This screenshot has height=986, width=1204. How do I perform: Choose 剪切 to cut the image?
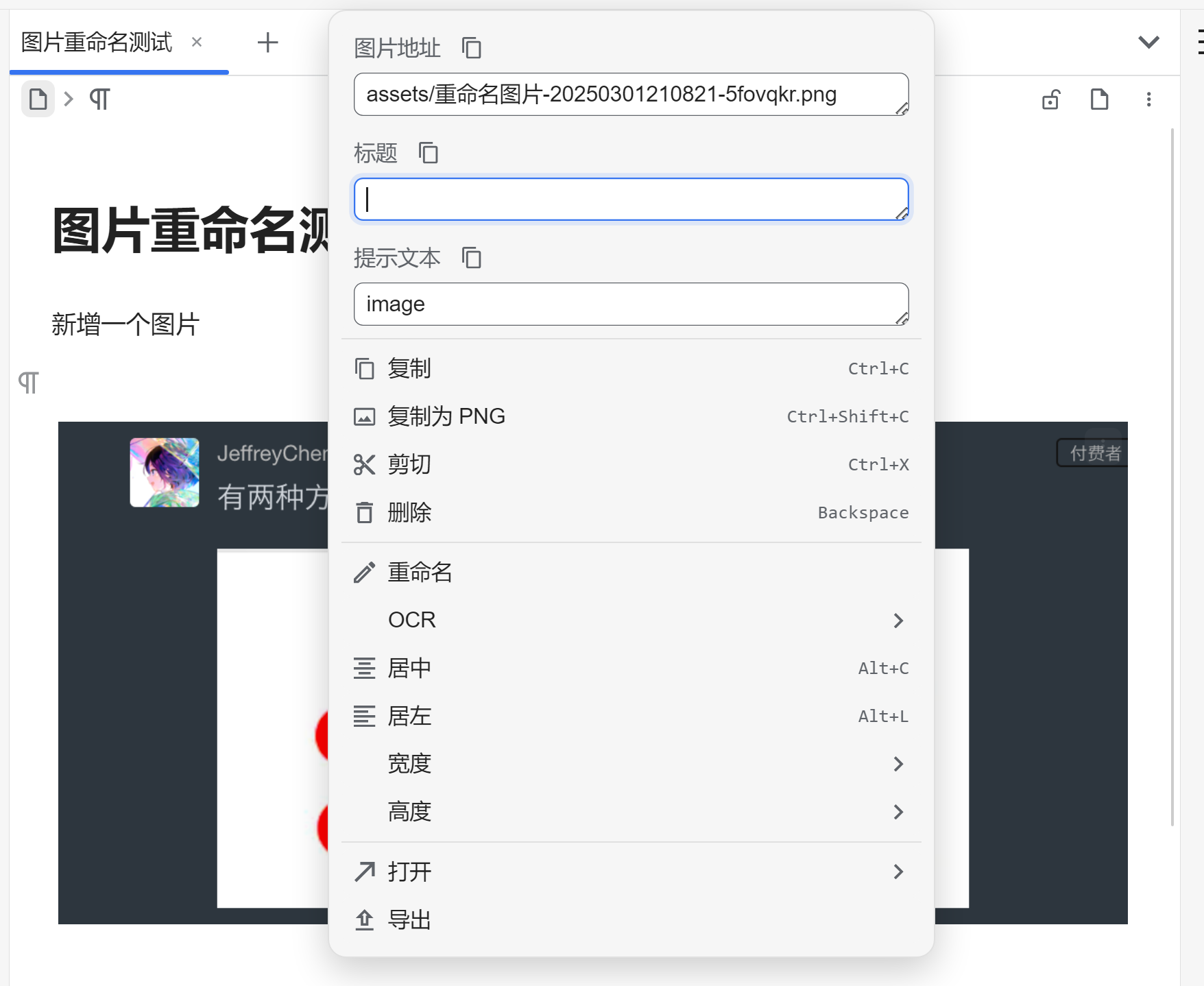[x=631, y=465]
